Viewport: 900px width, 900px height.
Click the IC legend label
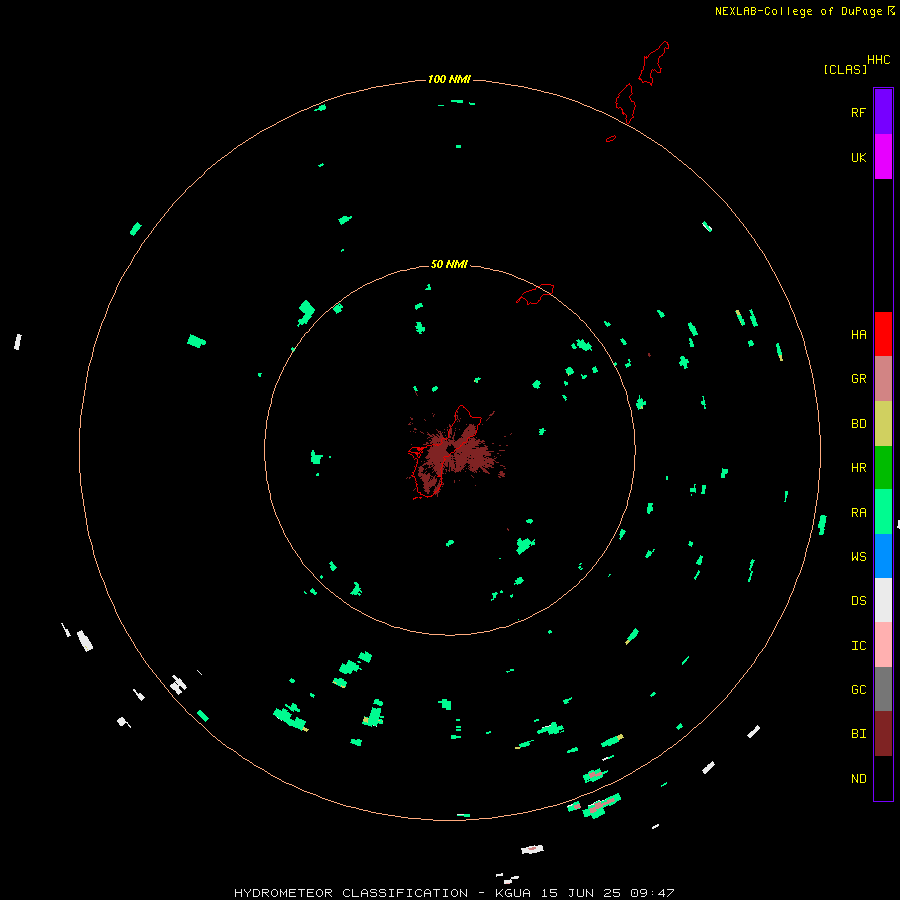858,646
